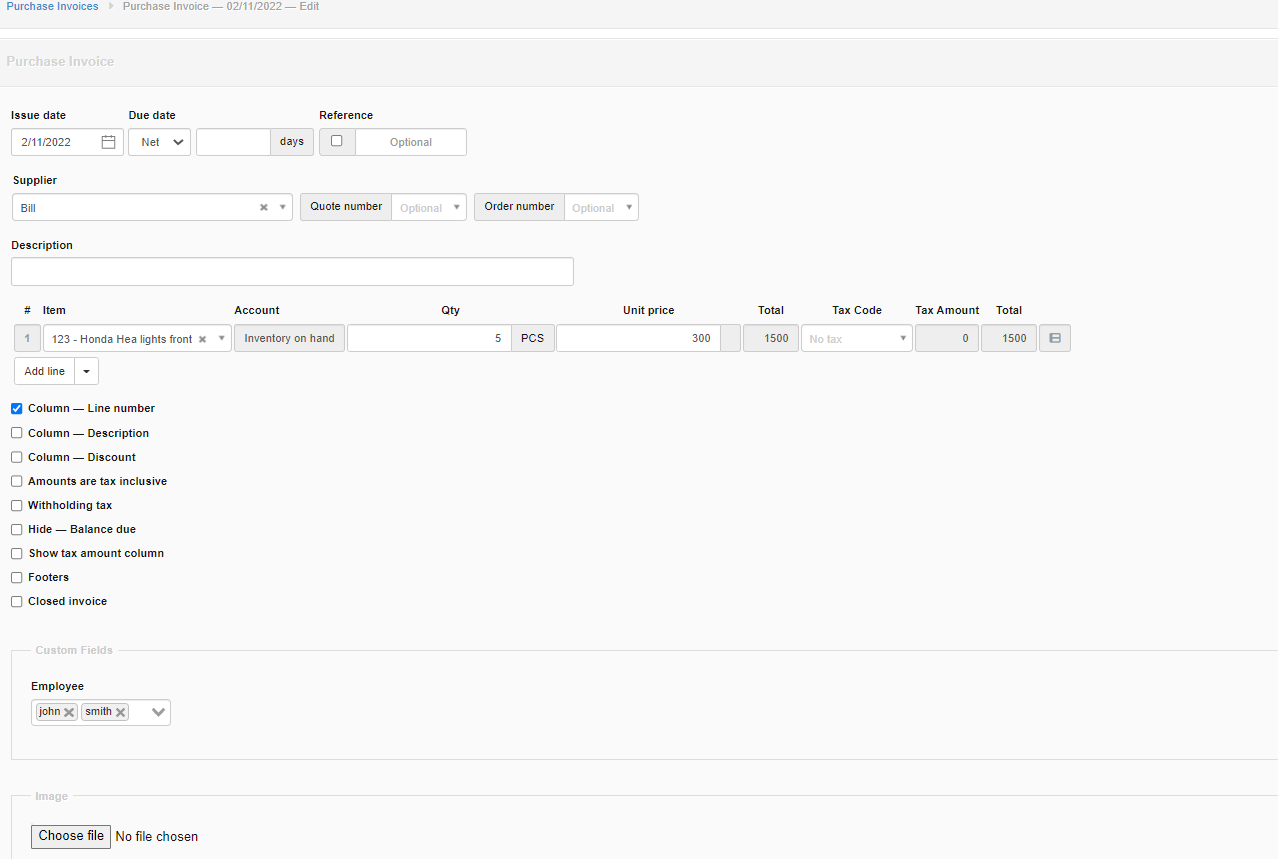This screenshot has height=859, width=1278.
Task: Remove the john employee tag
Action: pos(69,711)
